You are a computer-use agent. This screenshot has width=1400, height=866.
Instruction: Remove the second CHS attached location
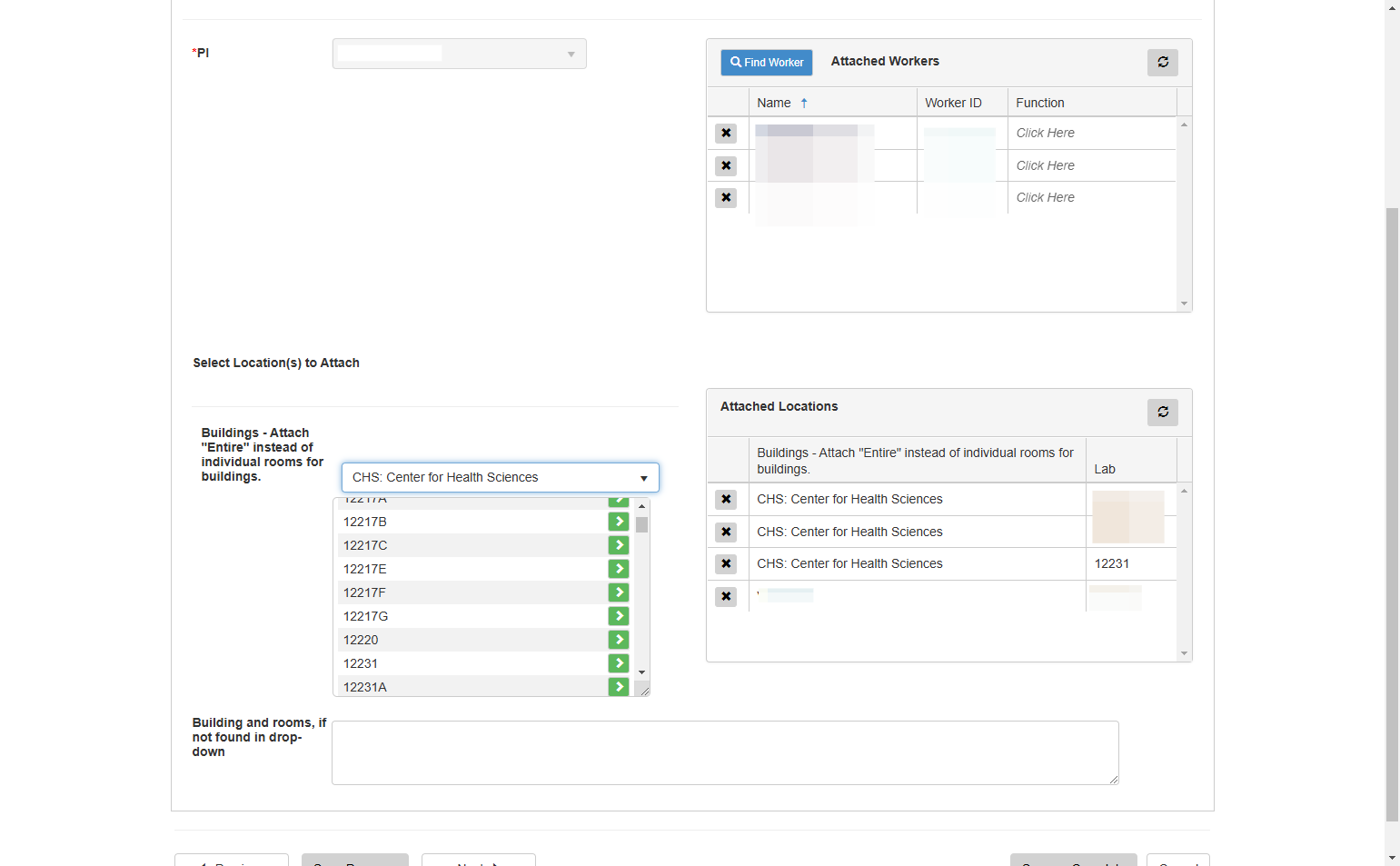725,532
